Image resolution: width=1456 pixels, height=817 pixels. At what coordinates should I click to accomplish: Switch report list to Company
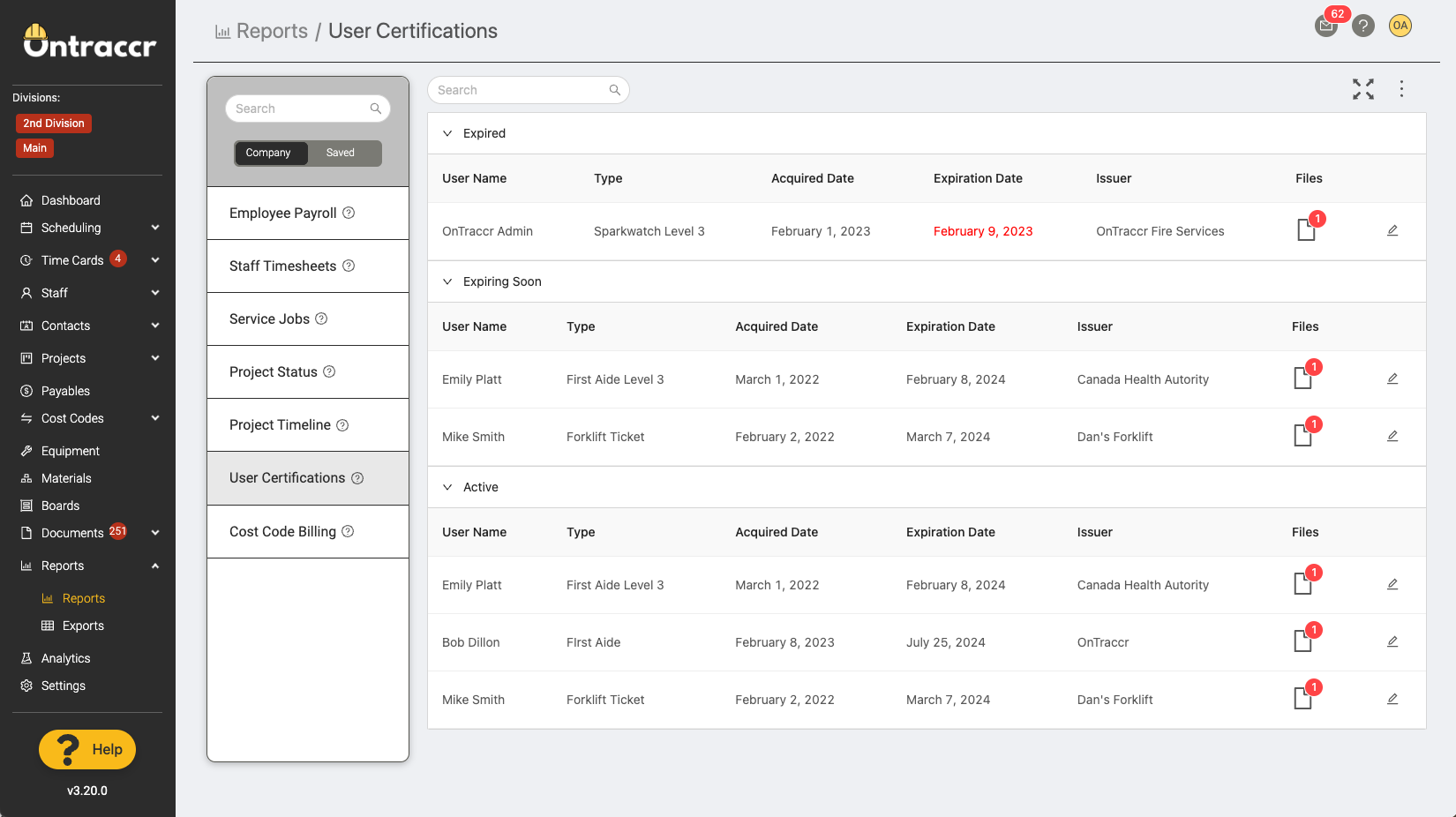271,153
